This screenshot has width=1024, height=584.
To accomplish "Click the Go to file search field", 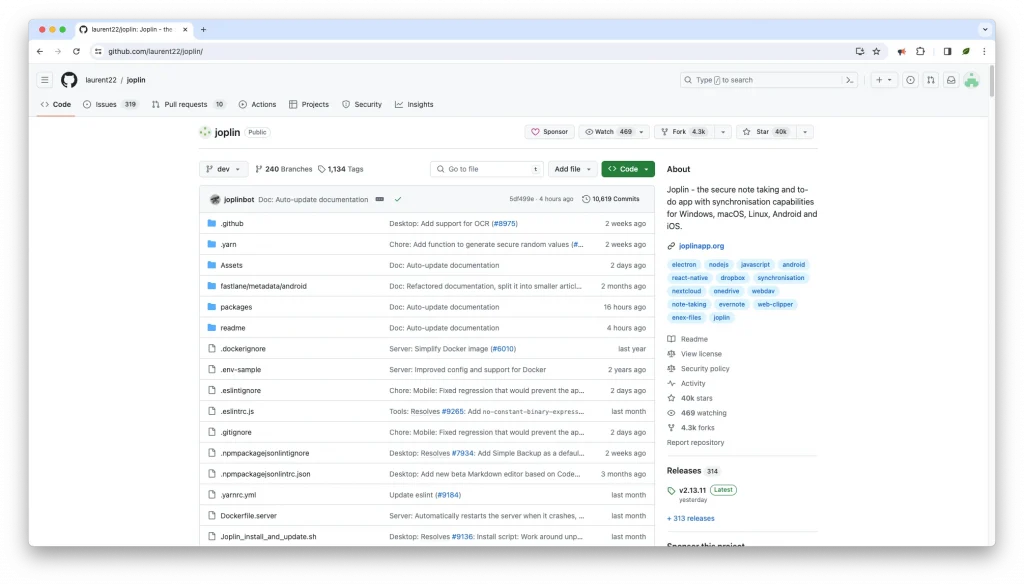I will point(486,169).
